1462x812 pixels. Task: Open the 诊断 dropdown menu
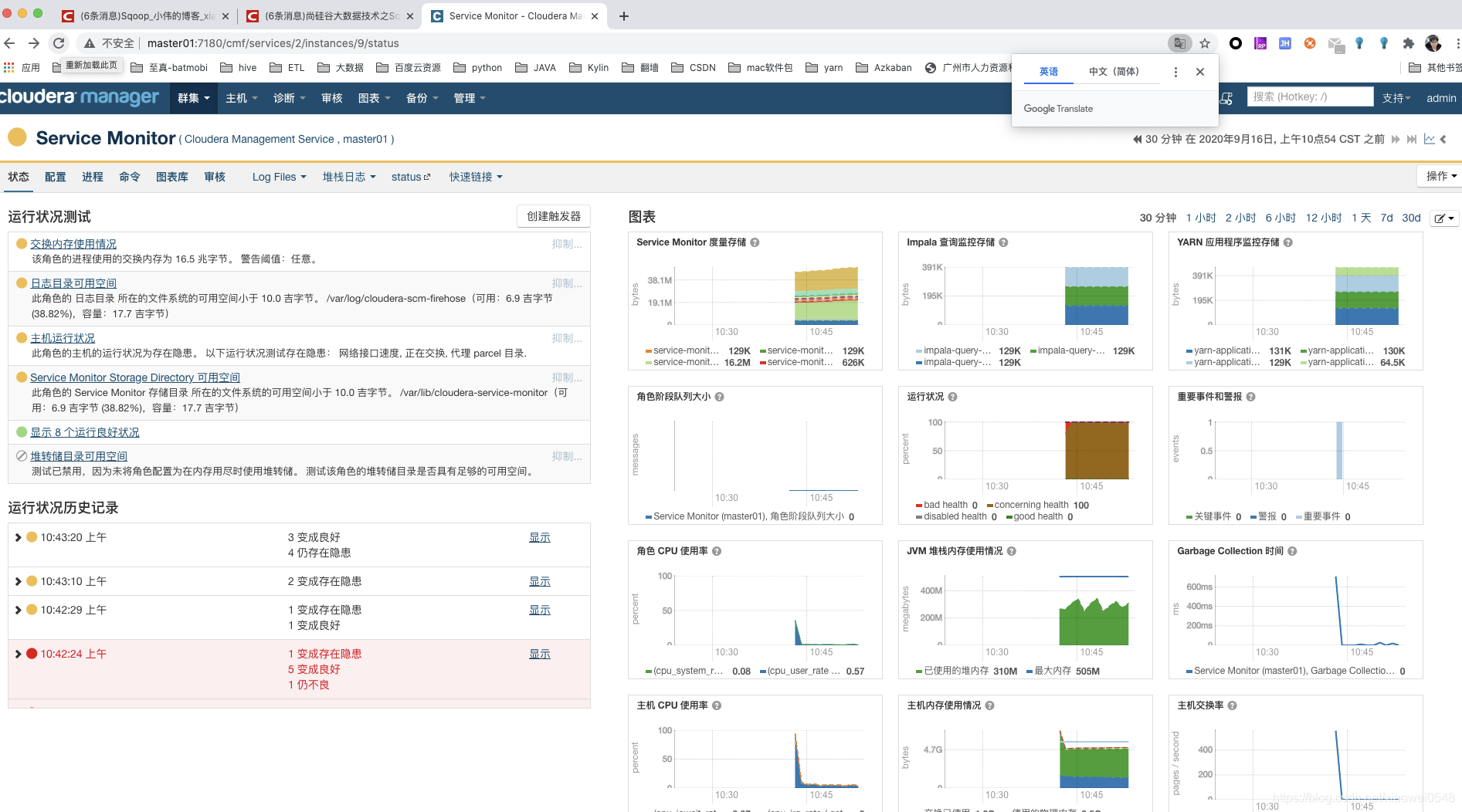(x=289, y=98)
